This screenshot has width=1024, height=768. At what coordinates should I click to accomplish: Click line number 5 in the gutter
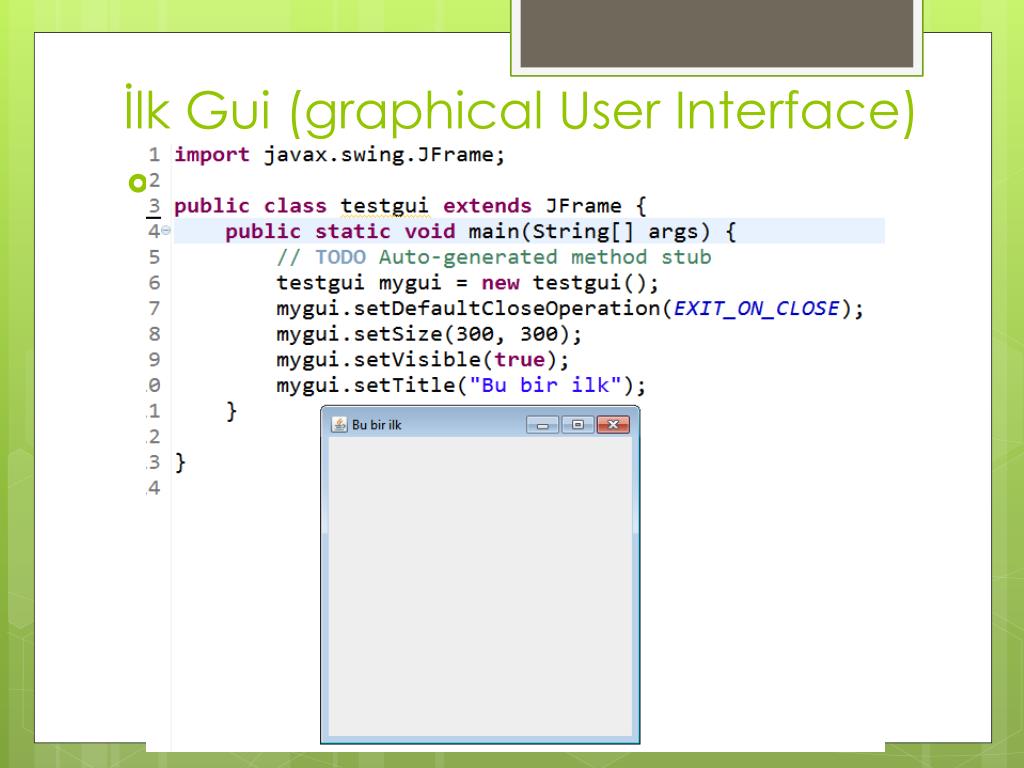point(154,257)
